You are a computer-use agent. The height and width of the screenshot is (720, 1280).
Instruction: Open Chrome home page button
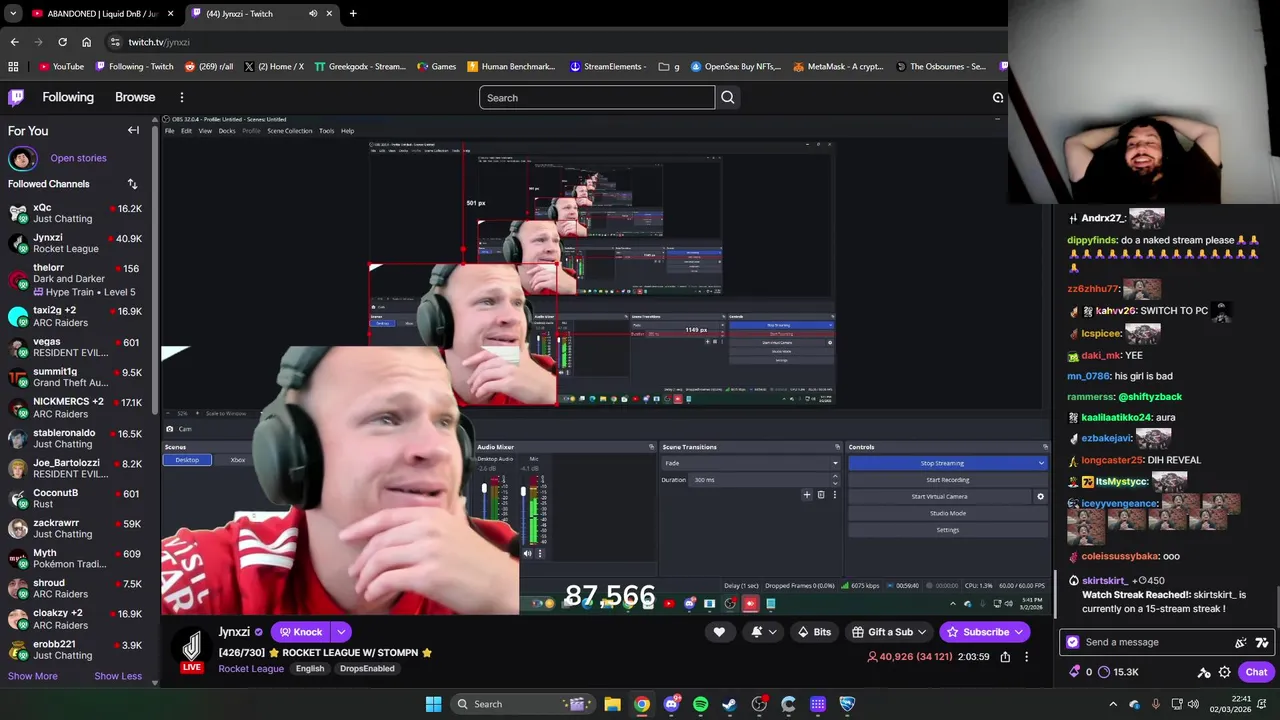(x=86, y=42)
